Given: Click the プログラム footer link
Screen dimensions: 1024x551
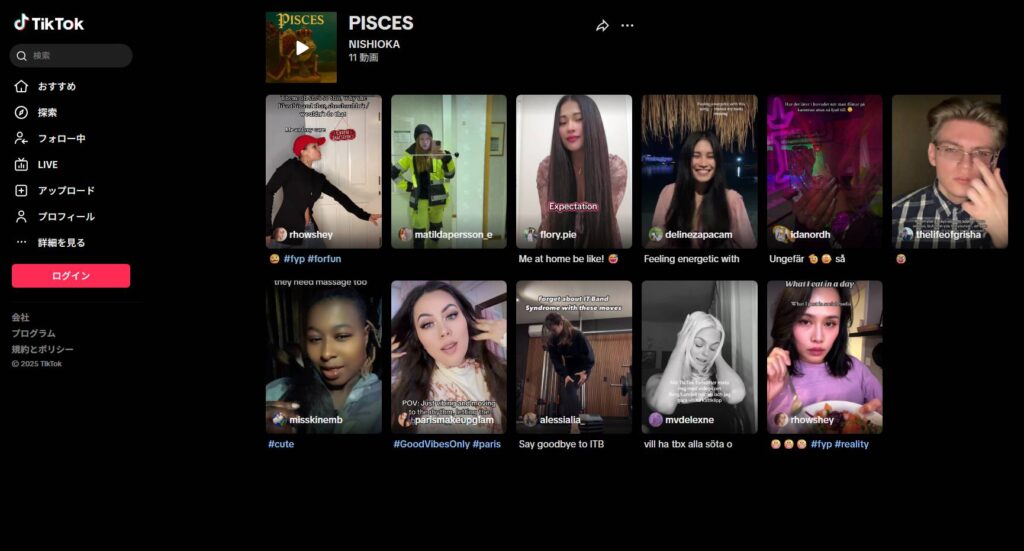Looking at the screenshot, I should [x=33, y=333].
